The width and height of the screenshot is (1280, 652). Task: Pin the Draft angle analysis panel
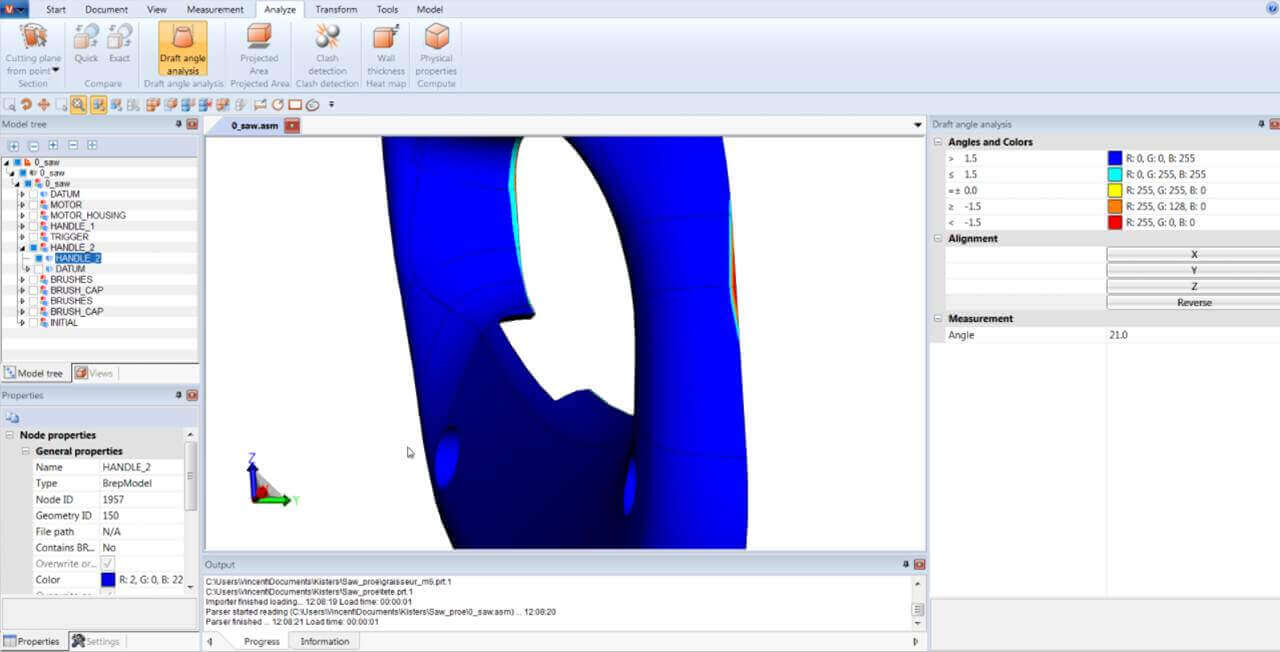[1261, 124]
